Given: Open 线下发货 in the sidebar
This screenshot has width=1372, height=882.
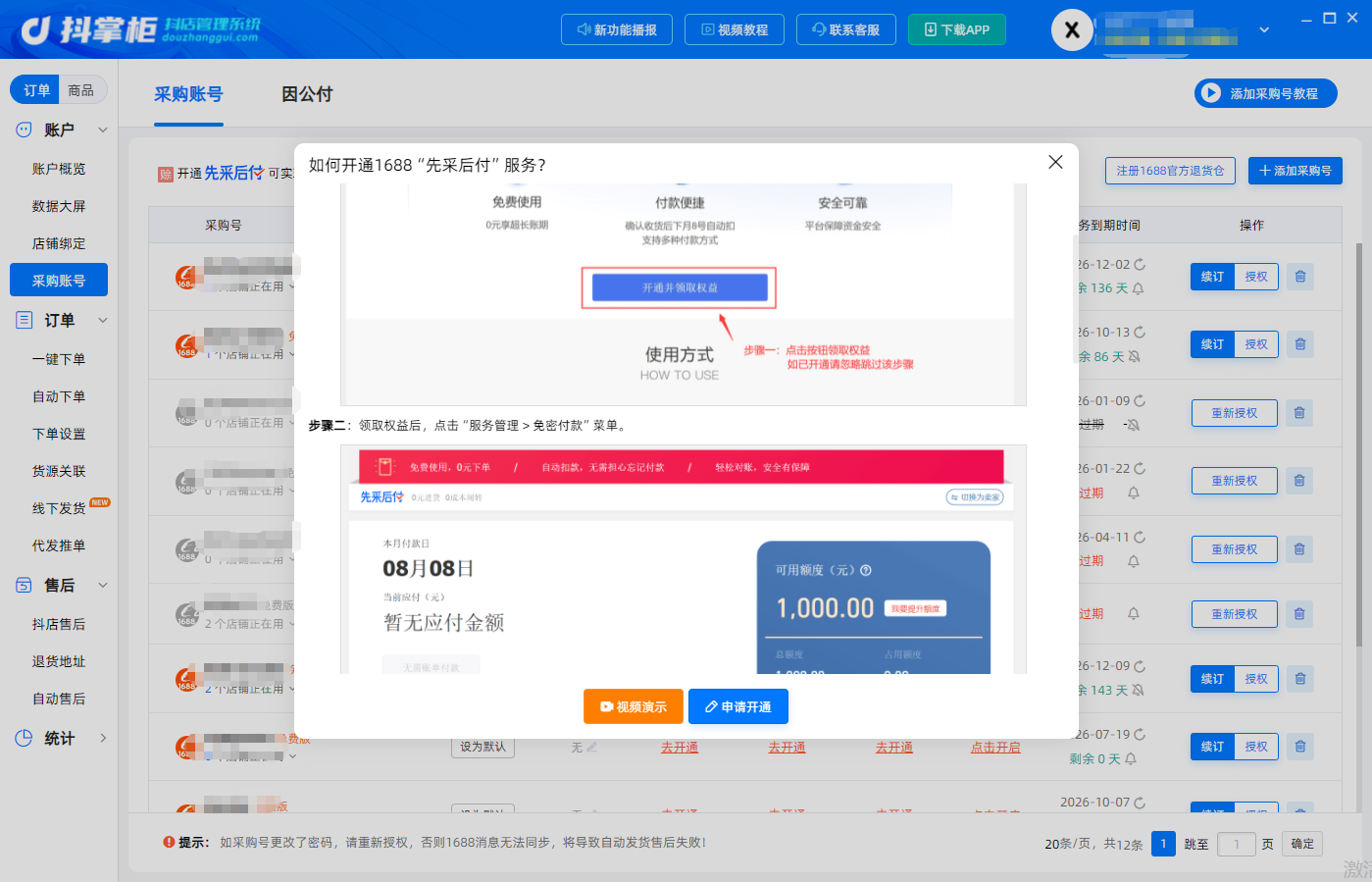Looking at the screenshot, I should pos(59,508).
